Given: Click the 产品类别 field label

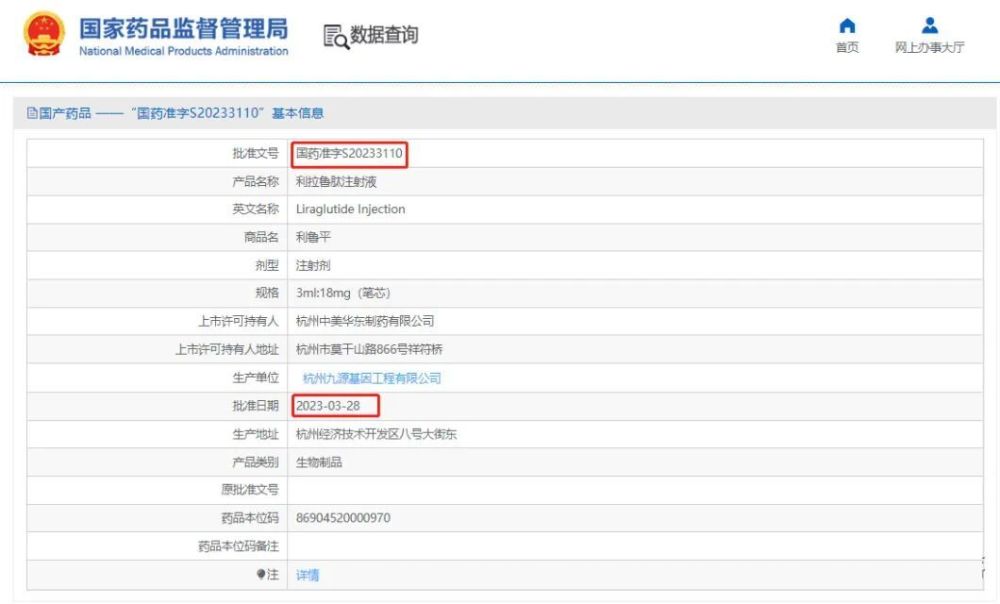Looking at the screenshot, I should tap(256, 462).
